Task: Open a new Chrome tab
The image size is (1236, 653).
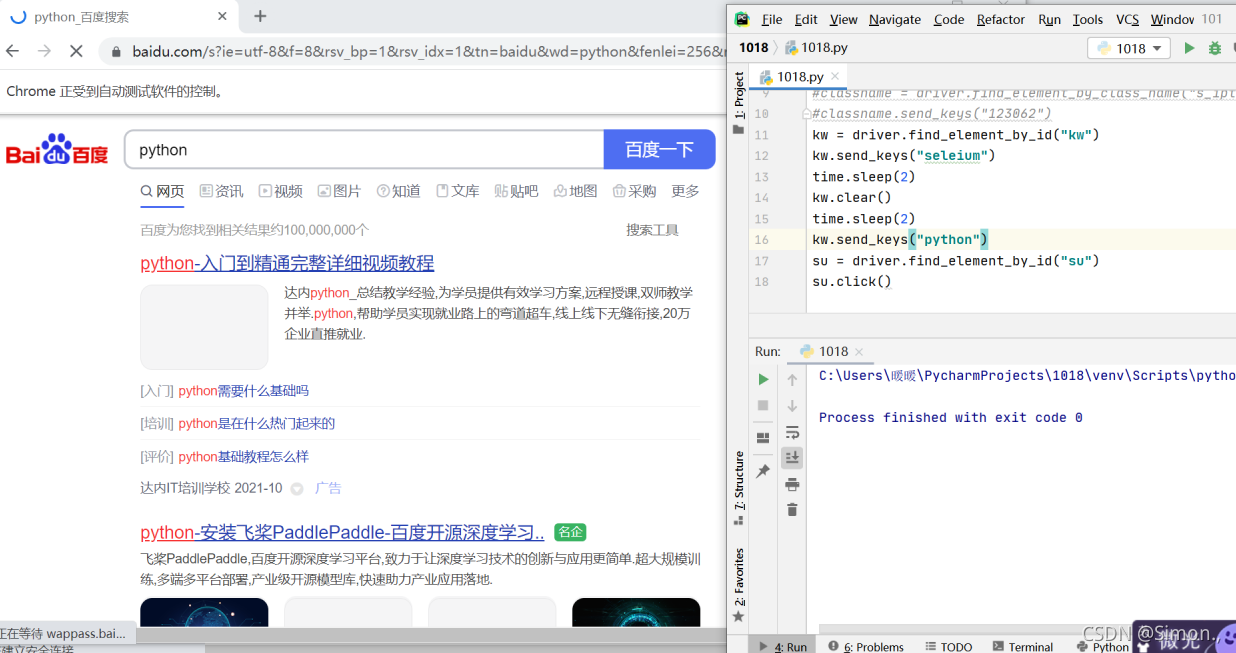Action: (260, 16)
